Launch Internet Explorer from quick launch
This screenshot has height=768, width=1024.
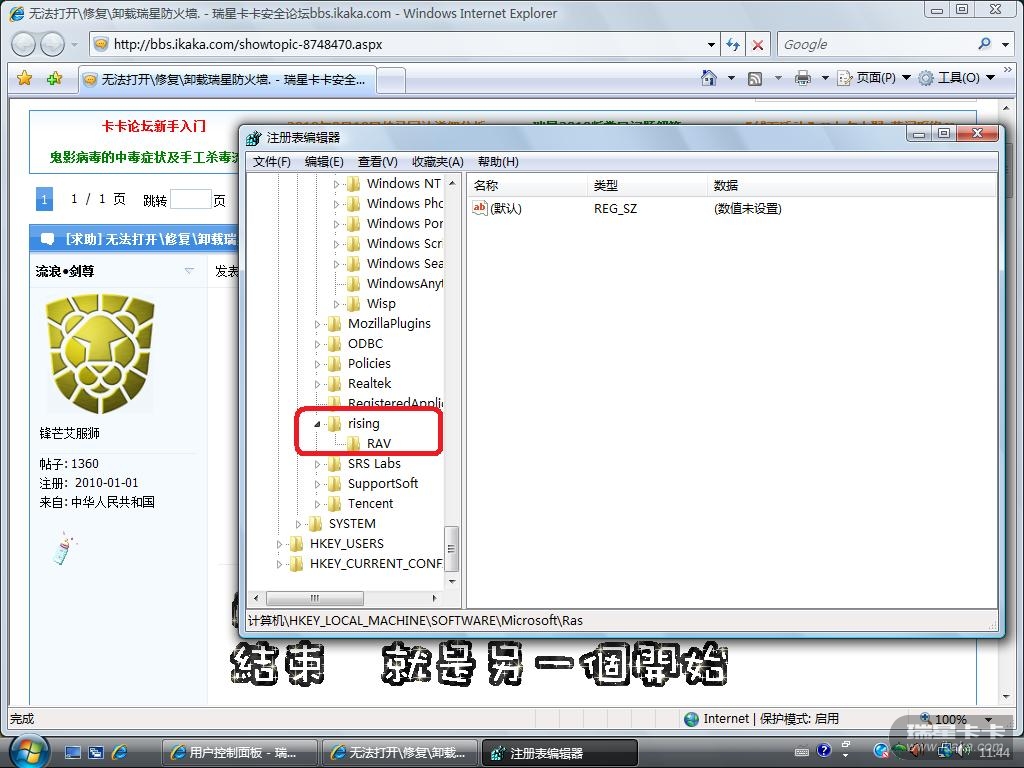120,752
